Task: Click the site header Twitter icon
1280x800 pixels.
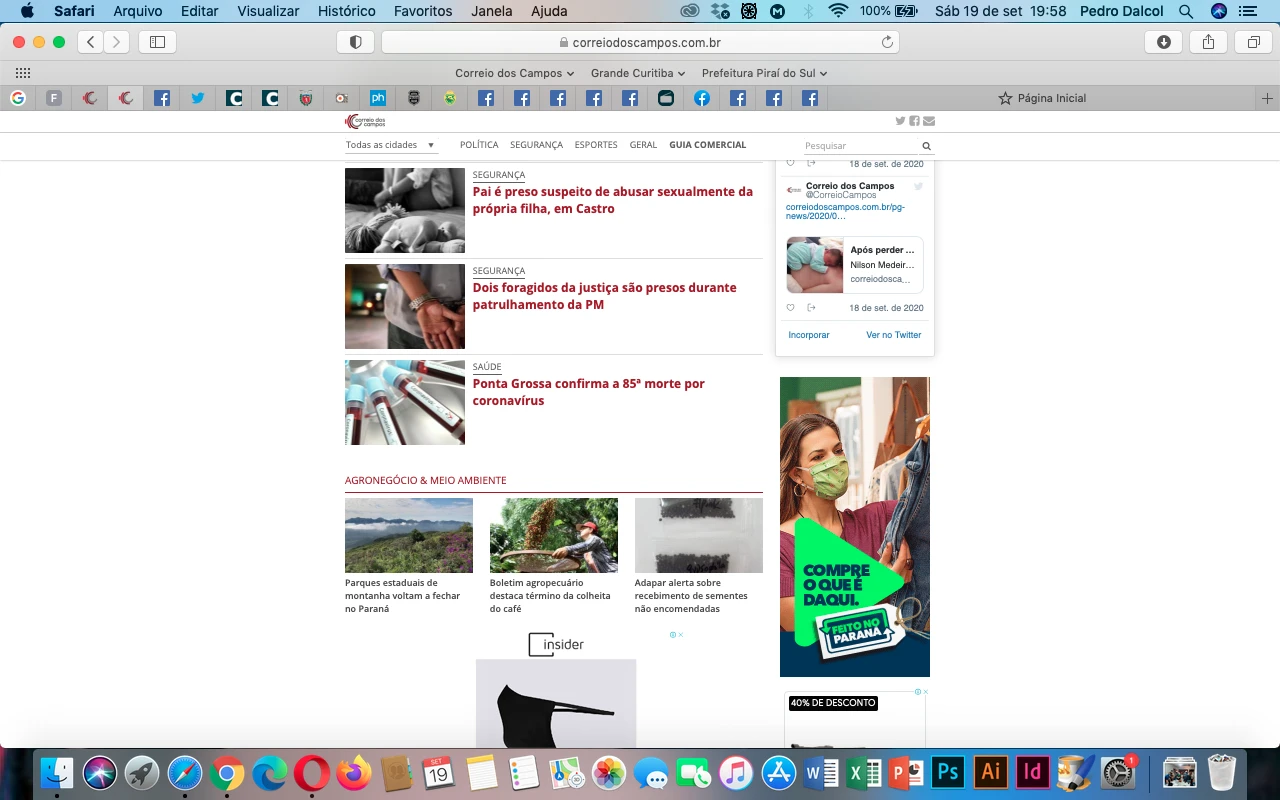Action: [900, 121]
